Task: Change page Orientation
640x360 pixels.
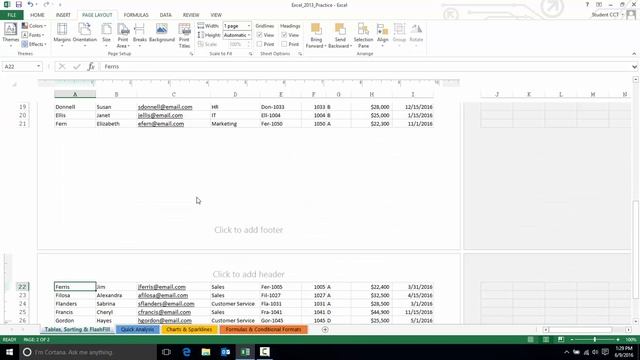Action: [x=85, y=35]
